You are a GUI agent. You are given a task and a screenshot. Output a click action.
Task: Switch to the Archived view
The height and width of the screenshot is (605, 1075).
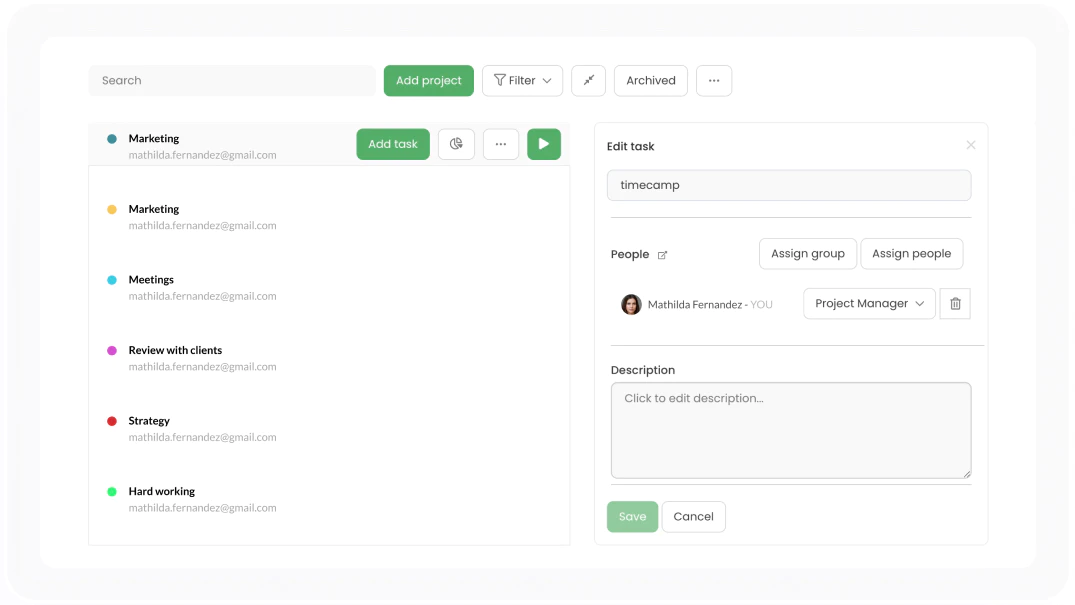tap(650, 80)
